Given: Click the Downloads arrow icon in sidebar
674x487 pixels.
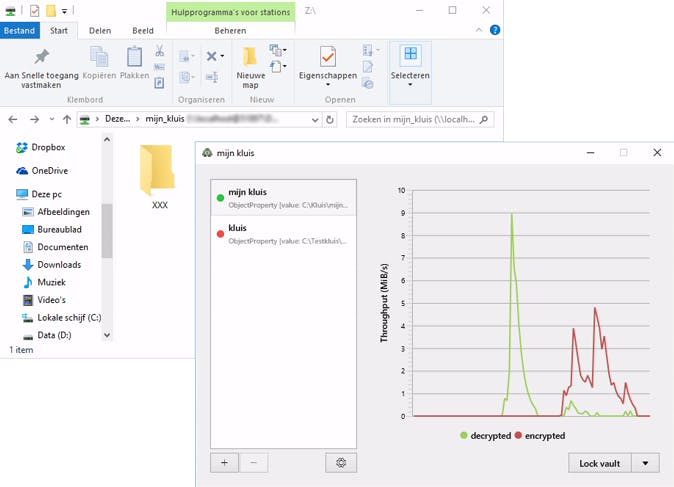Looking at the screenshot, I should (x=28, y=265).
